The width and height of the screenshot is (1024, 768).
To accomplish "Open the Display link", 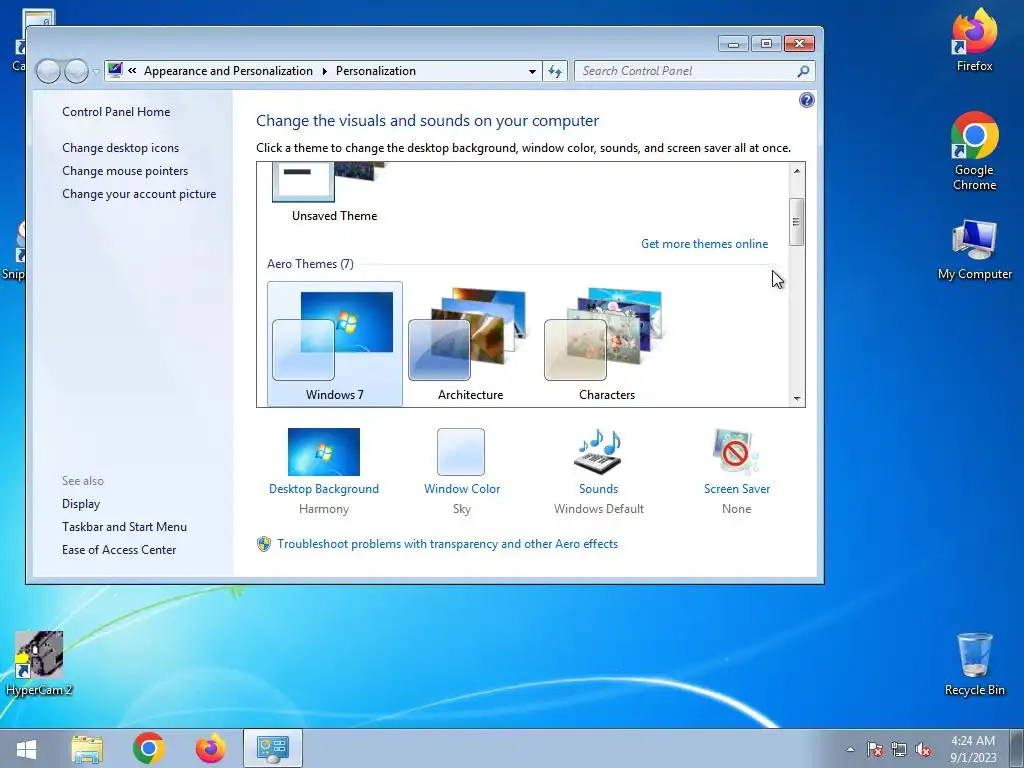I will tap(81, 504).
